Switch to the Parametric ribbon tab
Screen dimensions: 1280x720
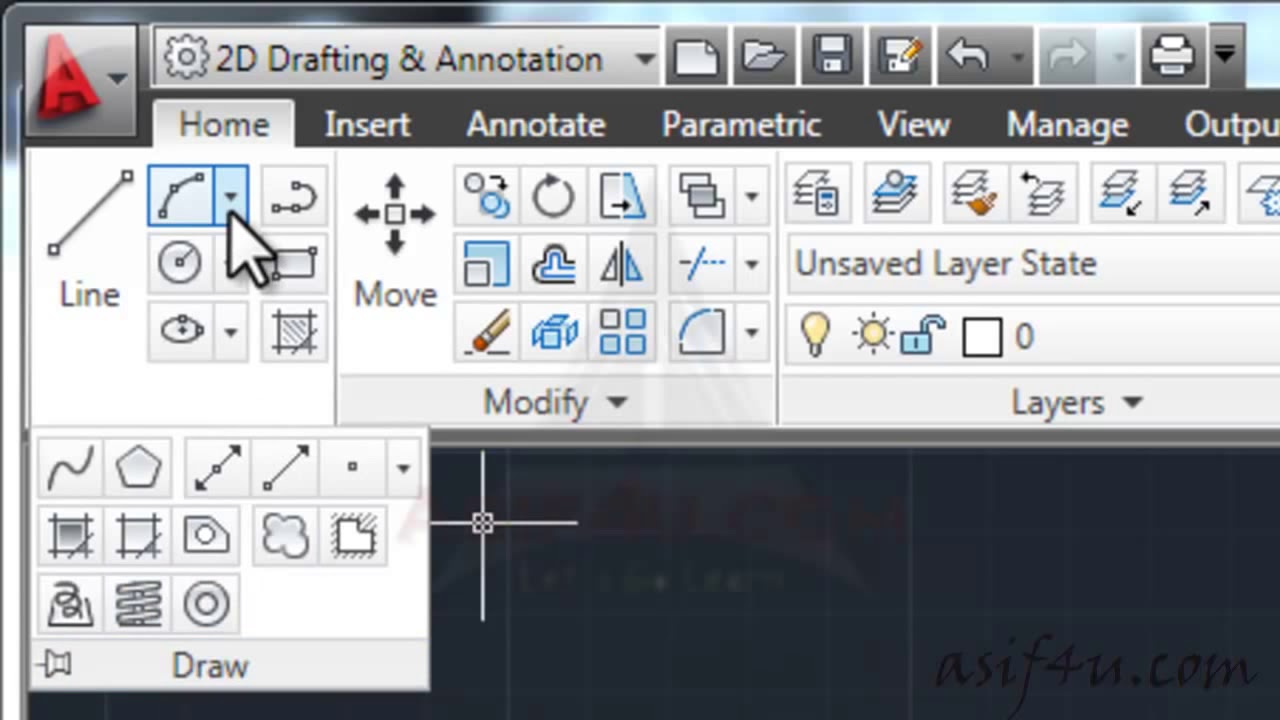click(741, 124)
